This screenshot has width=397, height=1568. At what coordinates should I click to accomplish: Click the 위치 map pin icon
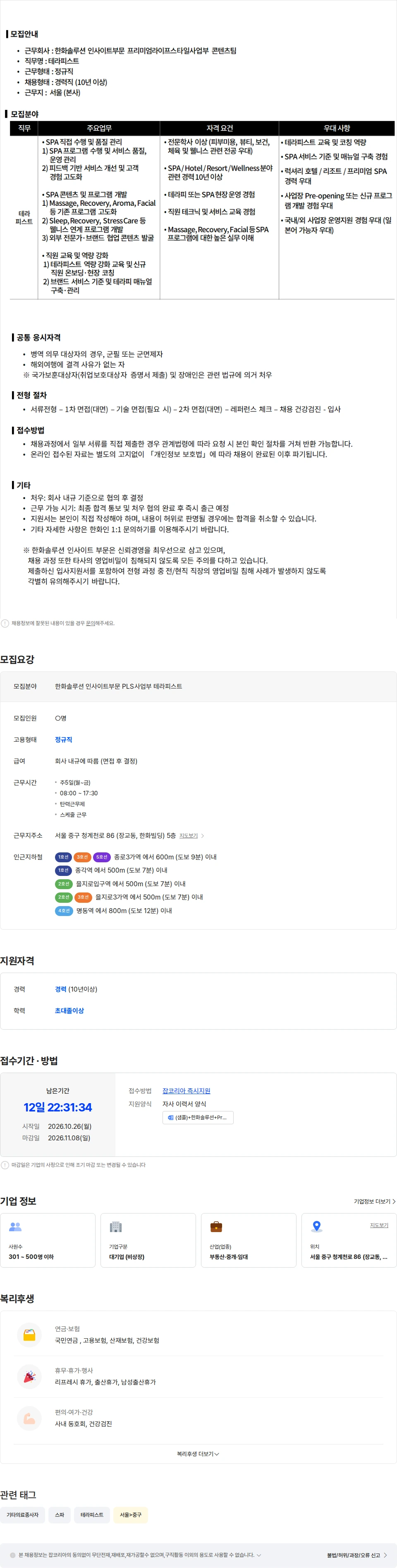pos(317,1227)
